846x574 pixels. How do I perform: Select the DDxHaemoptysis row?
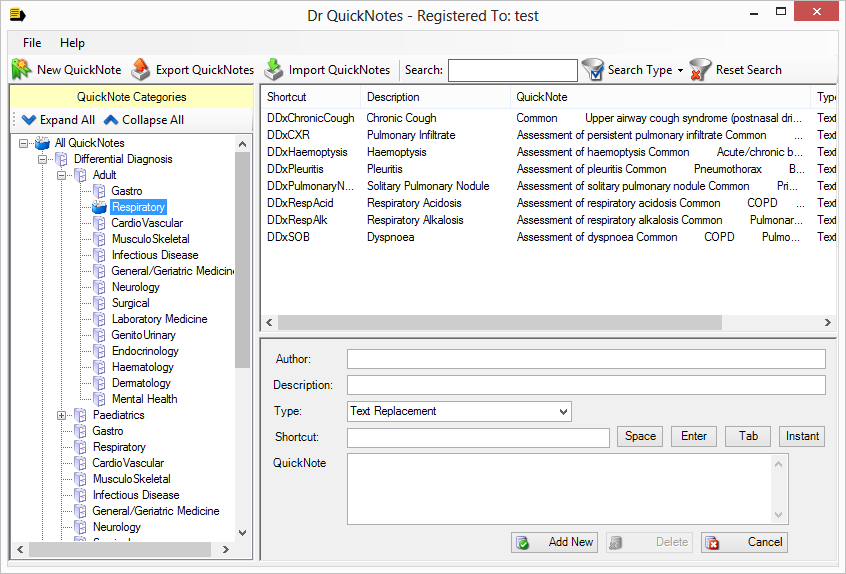549,153
